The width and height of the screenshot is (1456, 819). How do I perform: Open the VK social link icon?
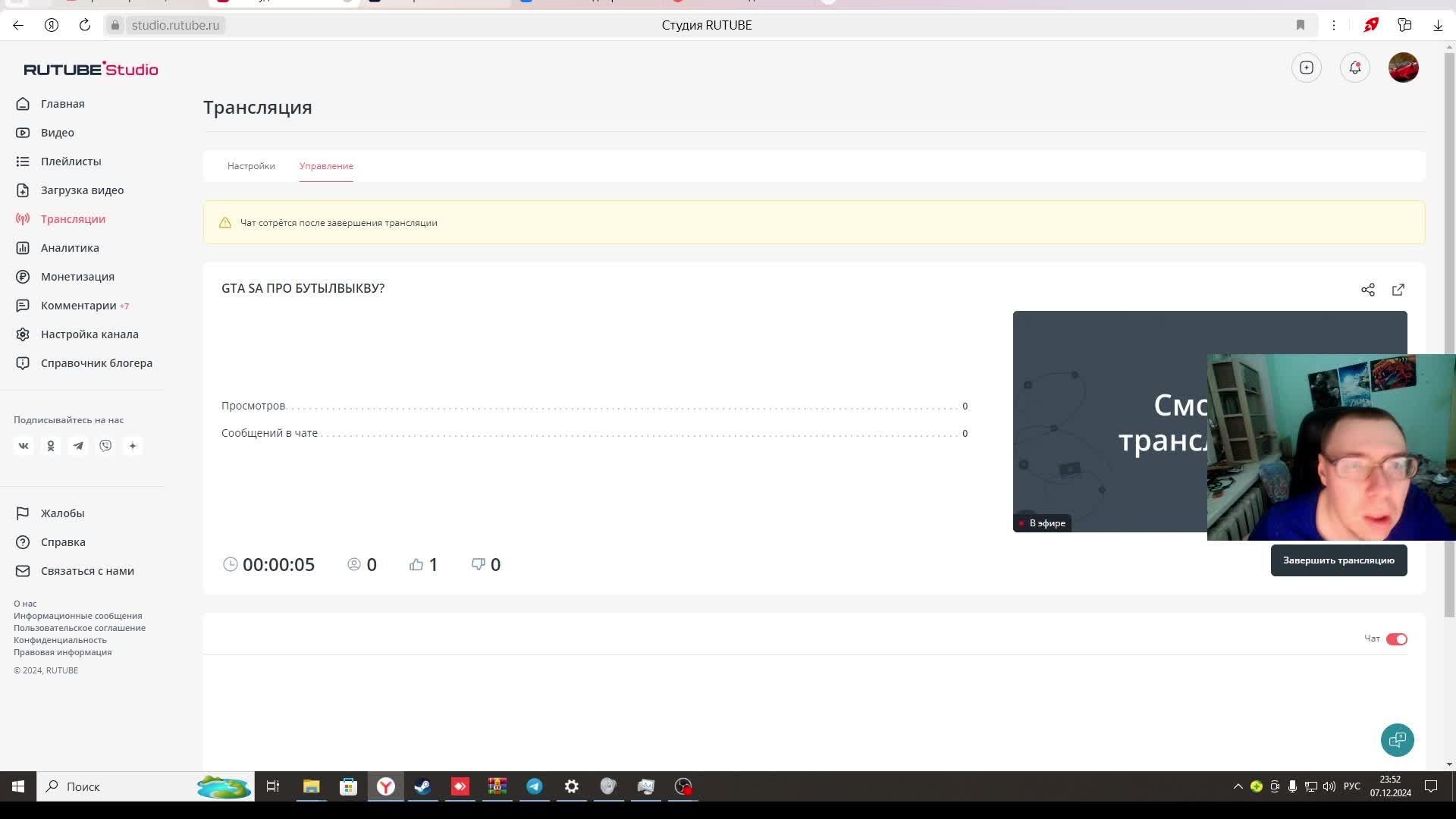coord(24,446)
